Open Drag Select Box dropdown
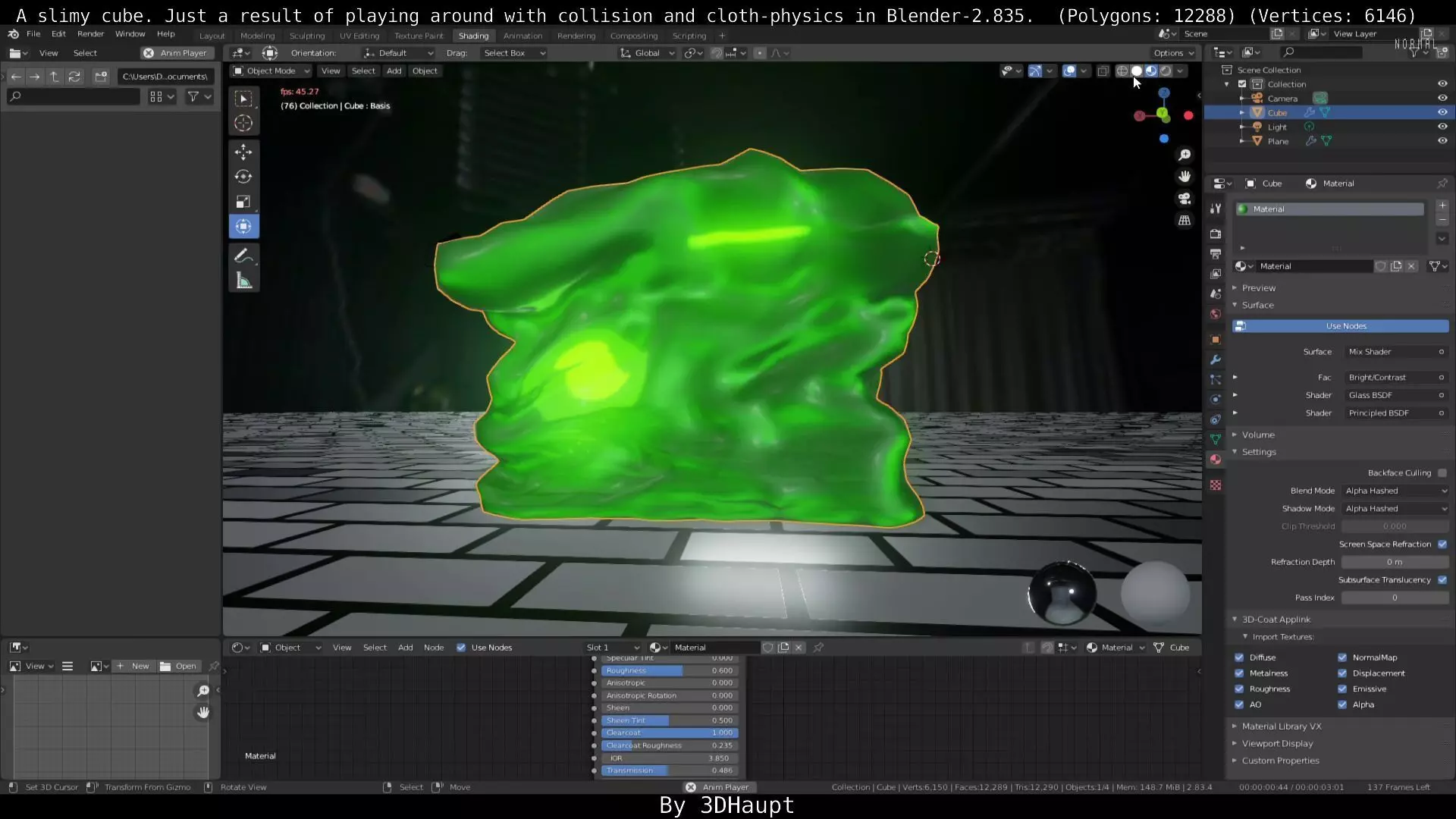This screenshot has width=1456, height=819. coord(513,53)
